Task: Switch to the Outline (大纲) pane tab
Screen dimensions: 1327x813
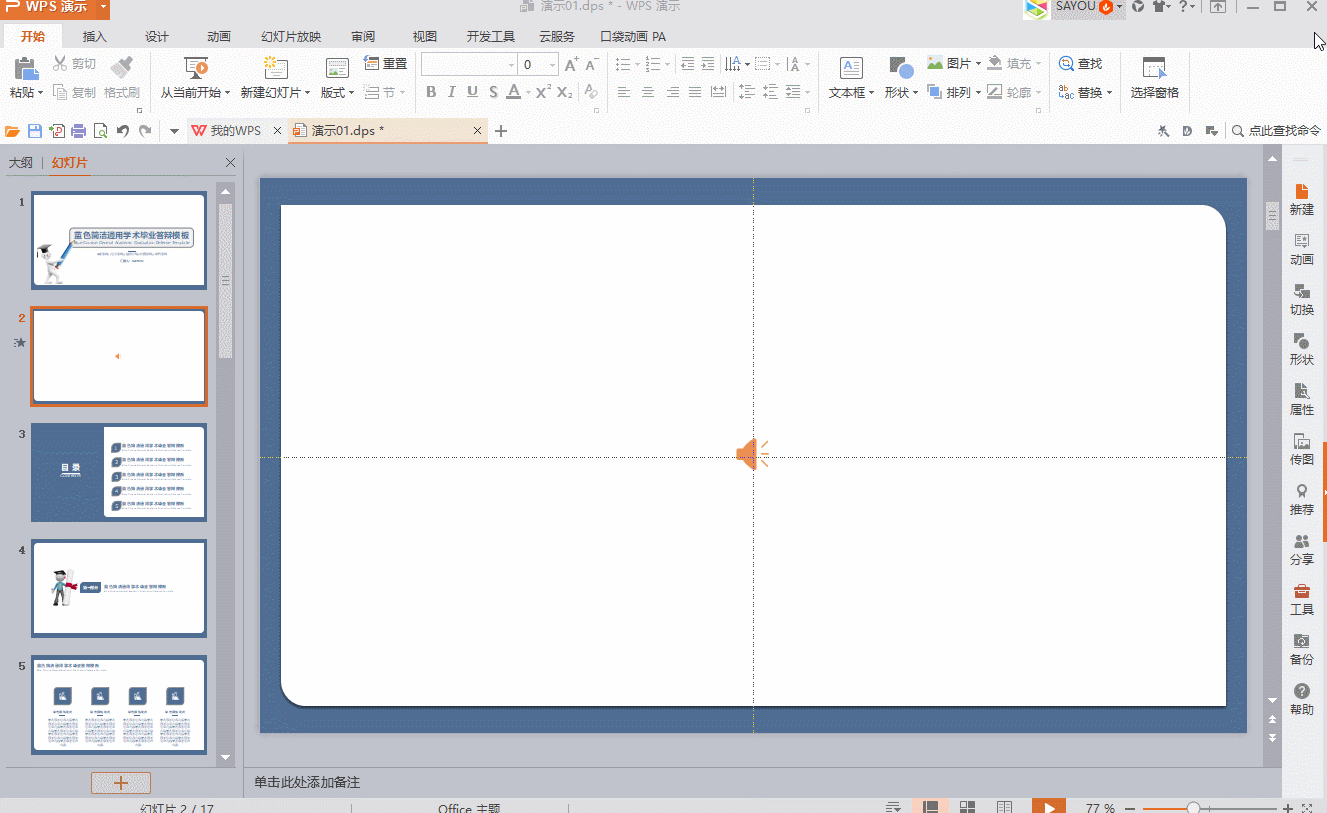Action: point(21,163)
